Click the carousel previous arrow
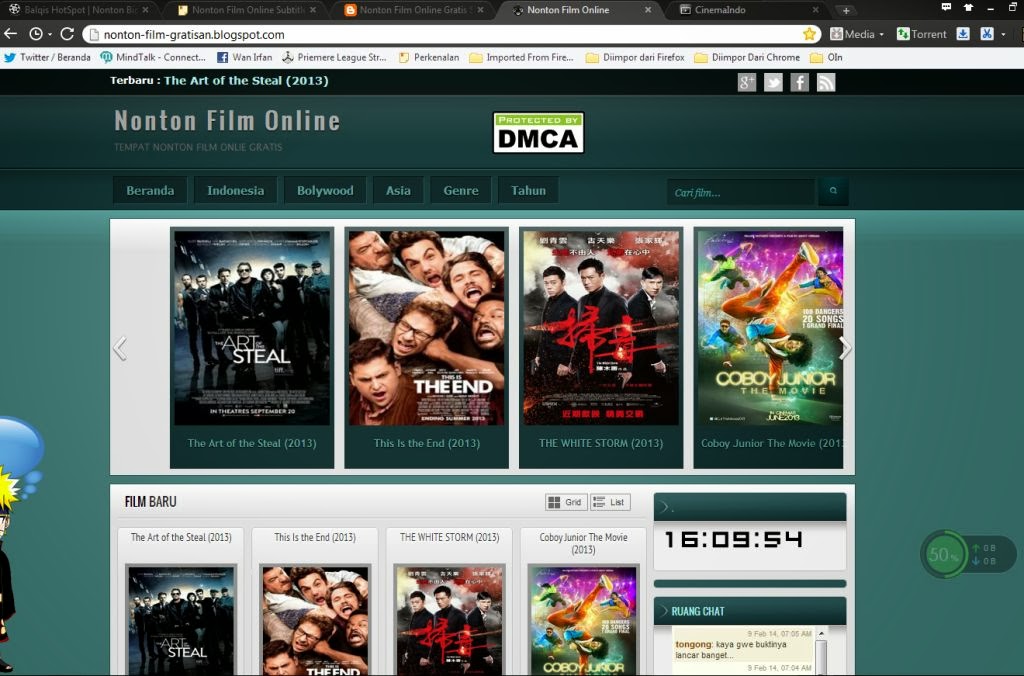This screenshot has height=676, width=1024. coord(120,349)
